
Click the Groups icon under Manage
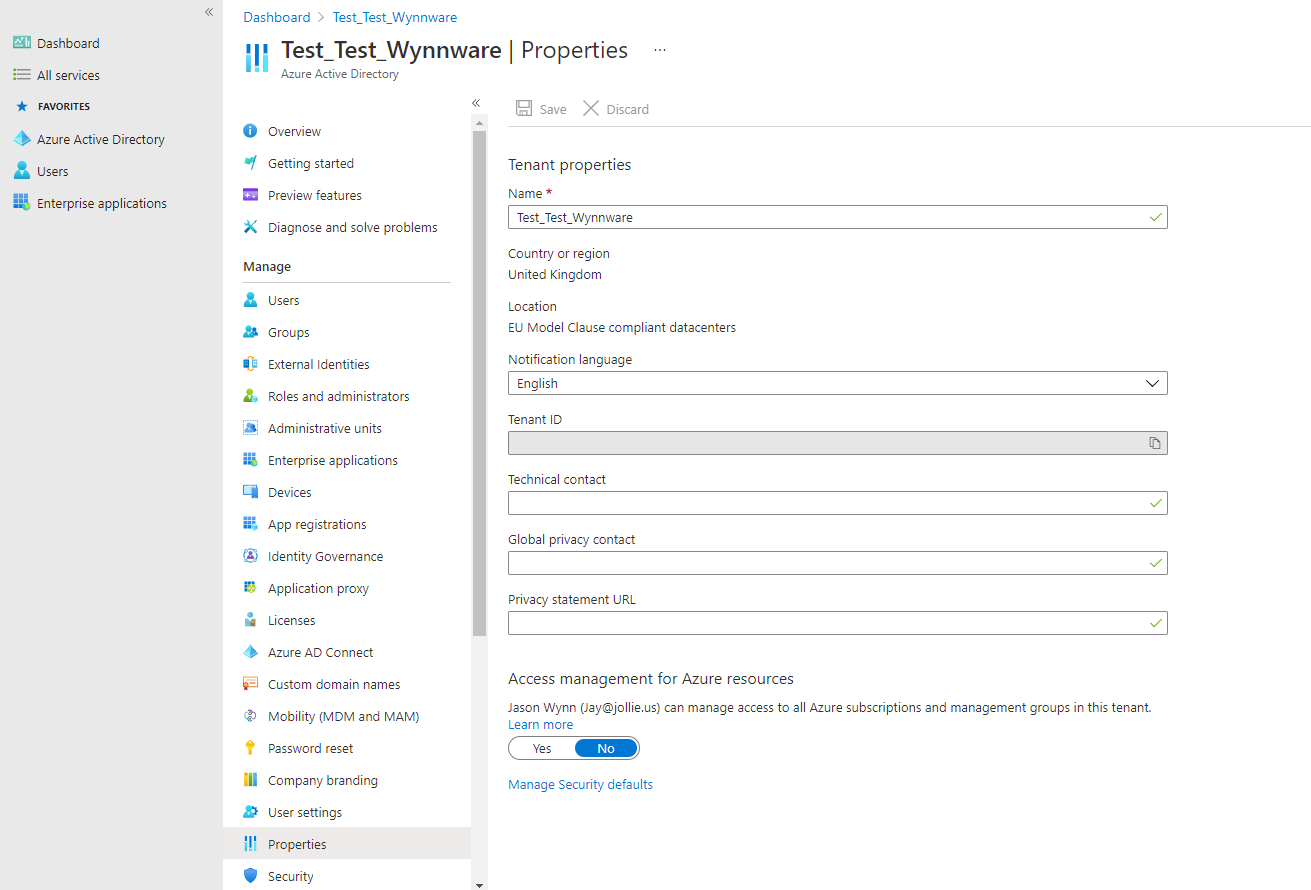point(250,332)
